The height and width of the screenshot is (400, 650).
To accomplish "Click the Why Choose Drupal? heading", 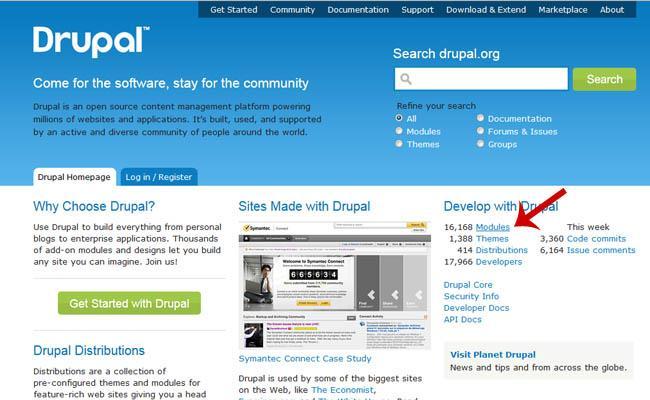I will point(94,206).
